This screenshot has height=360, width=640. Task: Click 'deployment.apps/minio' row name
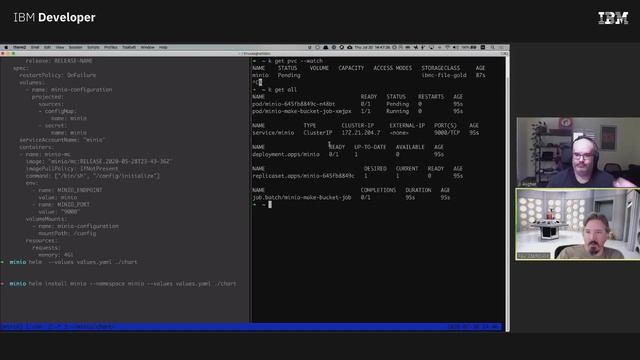pyautogui.click(x=286, y=155)
